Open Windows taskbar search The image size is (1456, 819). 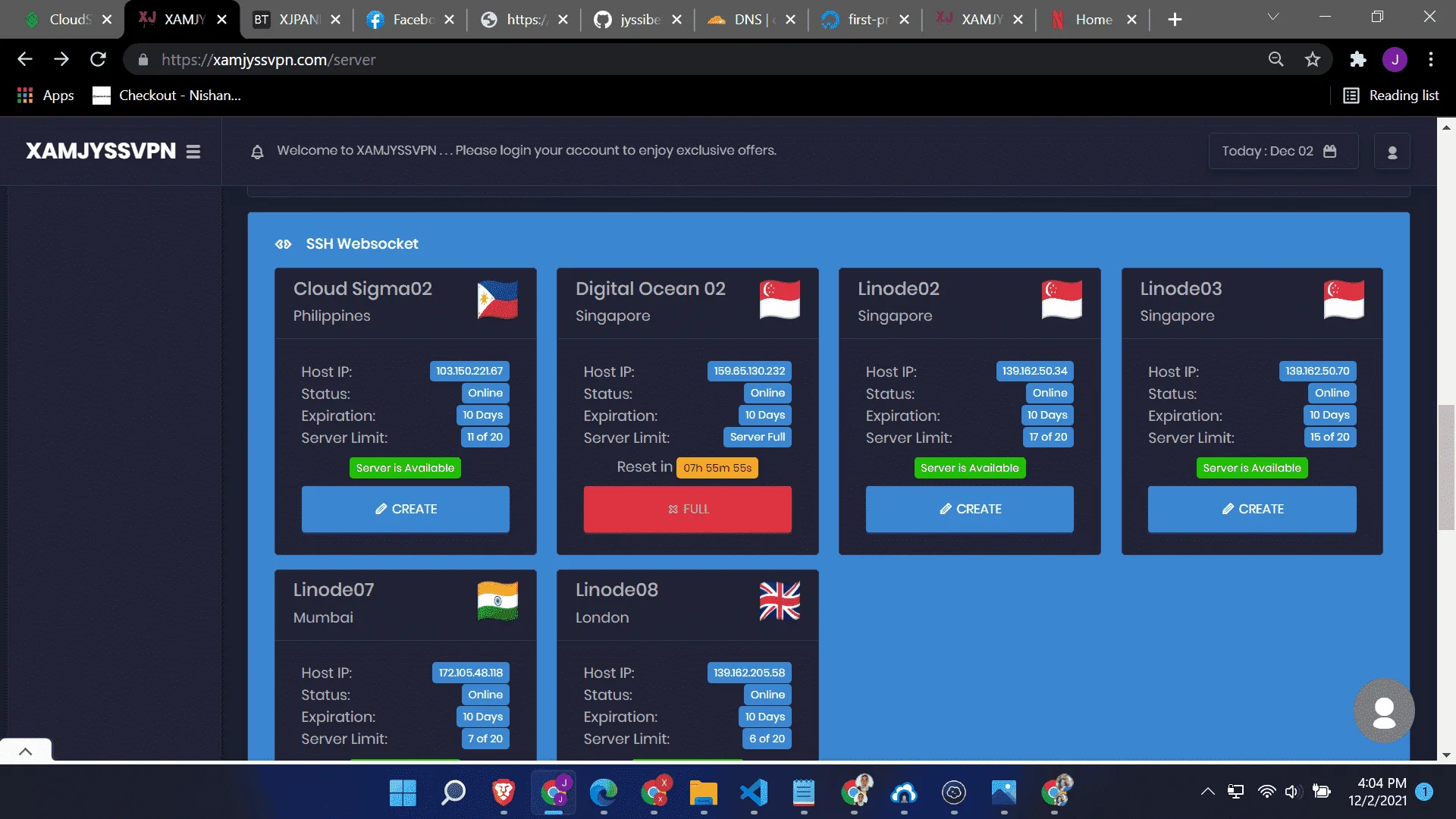coord(453,792)
